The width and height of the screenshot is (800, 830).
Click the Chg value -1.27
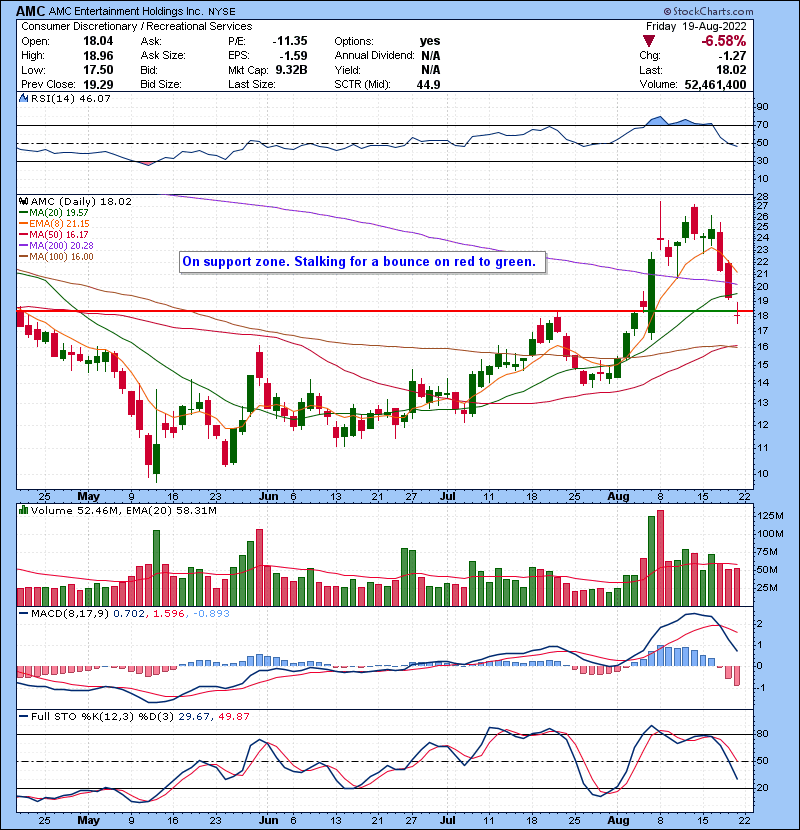coord(732,56)
